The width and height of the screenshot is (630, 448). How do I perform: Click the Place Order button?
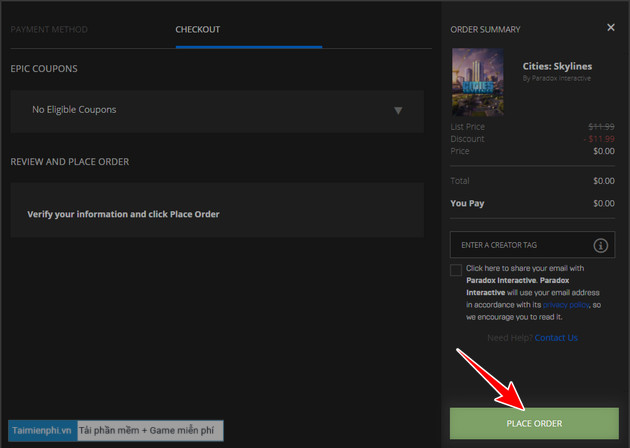coord(534,423)
